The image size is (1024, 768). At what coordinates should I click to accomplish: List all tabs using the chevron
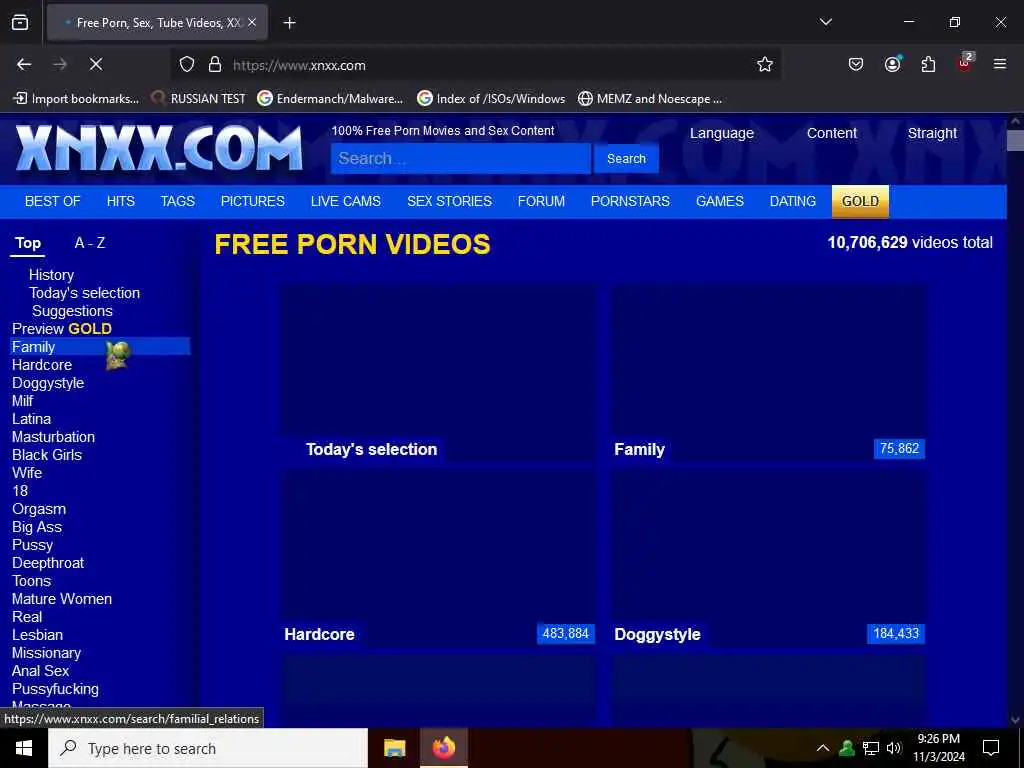point(825,22)
